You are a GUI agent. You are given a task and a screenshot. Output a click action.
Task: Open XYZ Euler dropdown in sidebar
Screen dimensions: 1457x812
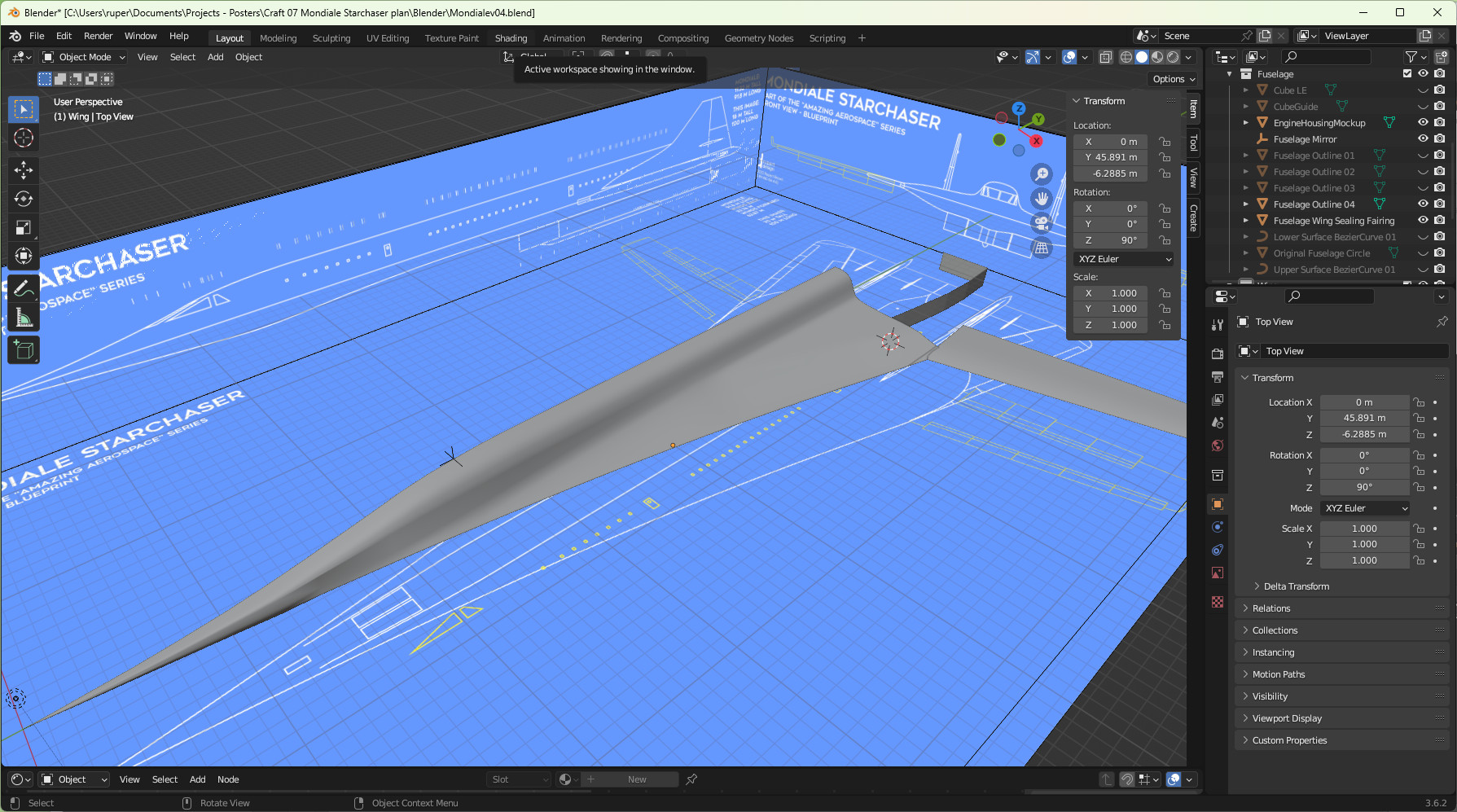point(1125,259)
